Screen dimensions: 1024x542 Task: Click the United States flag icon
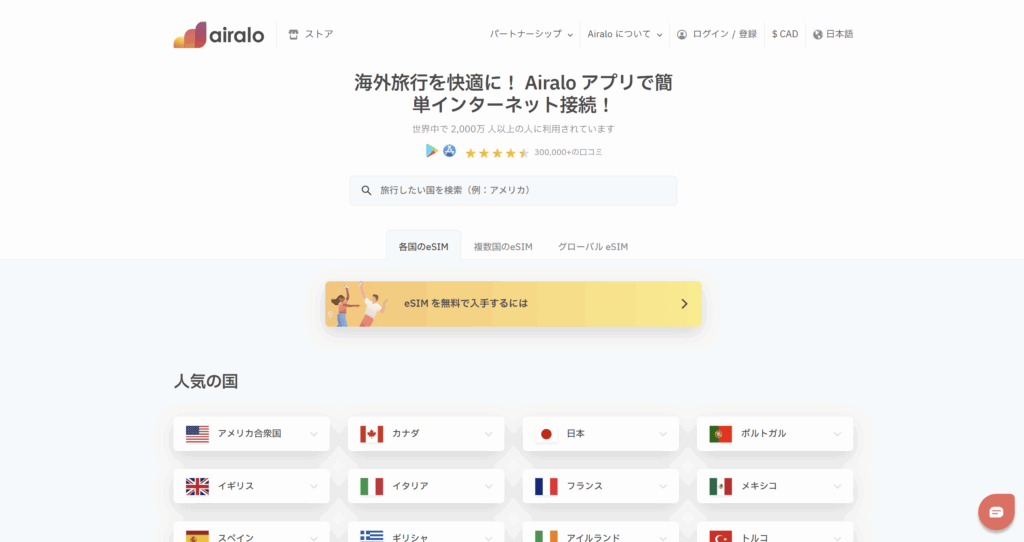point(197,434)
